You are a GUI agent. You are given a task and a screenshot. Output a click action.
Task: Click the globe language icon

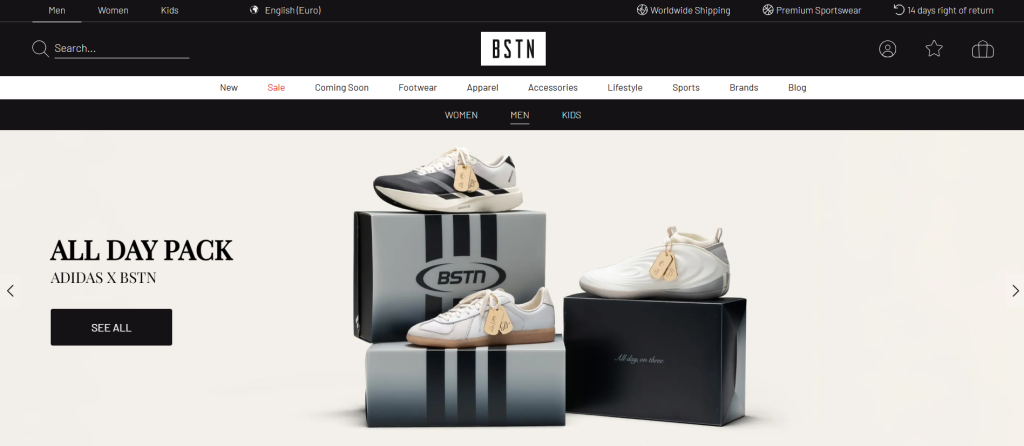click(x=255, y=10)
